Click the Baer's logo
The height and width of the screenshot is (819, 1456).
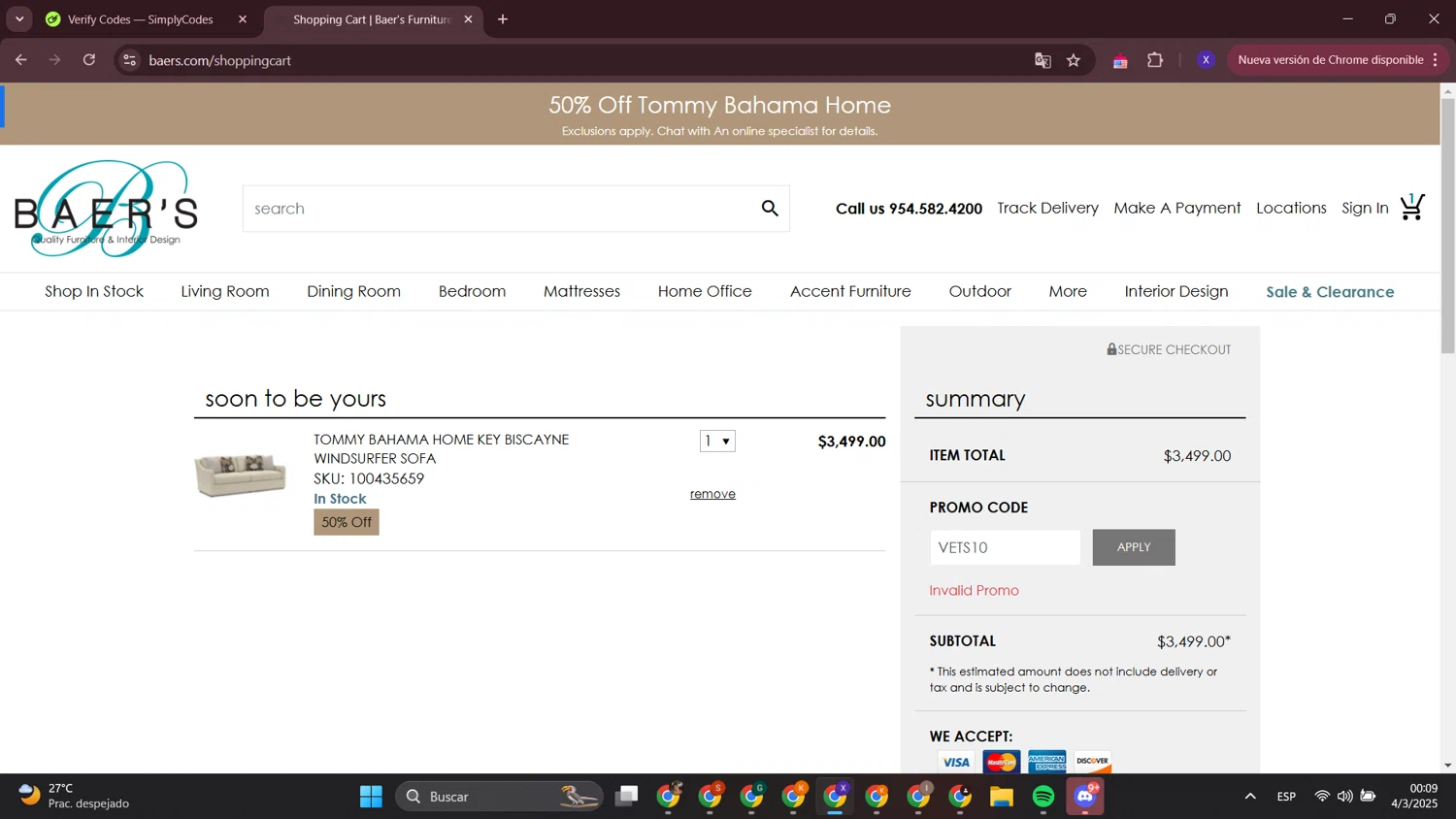106,209
